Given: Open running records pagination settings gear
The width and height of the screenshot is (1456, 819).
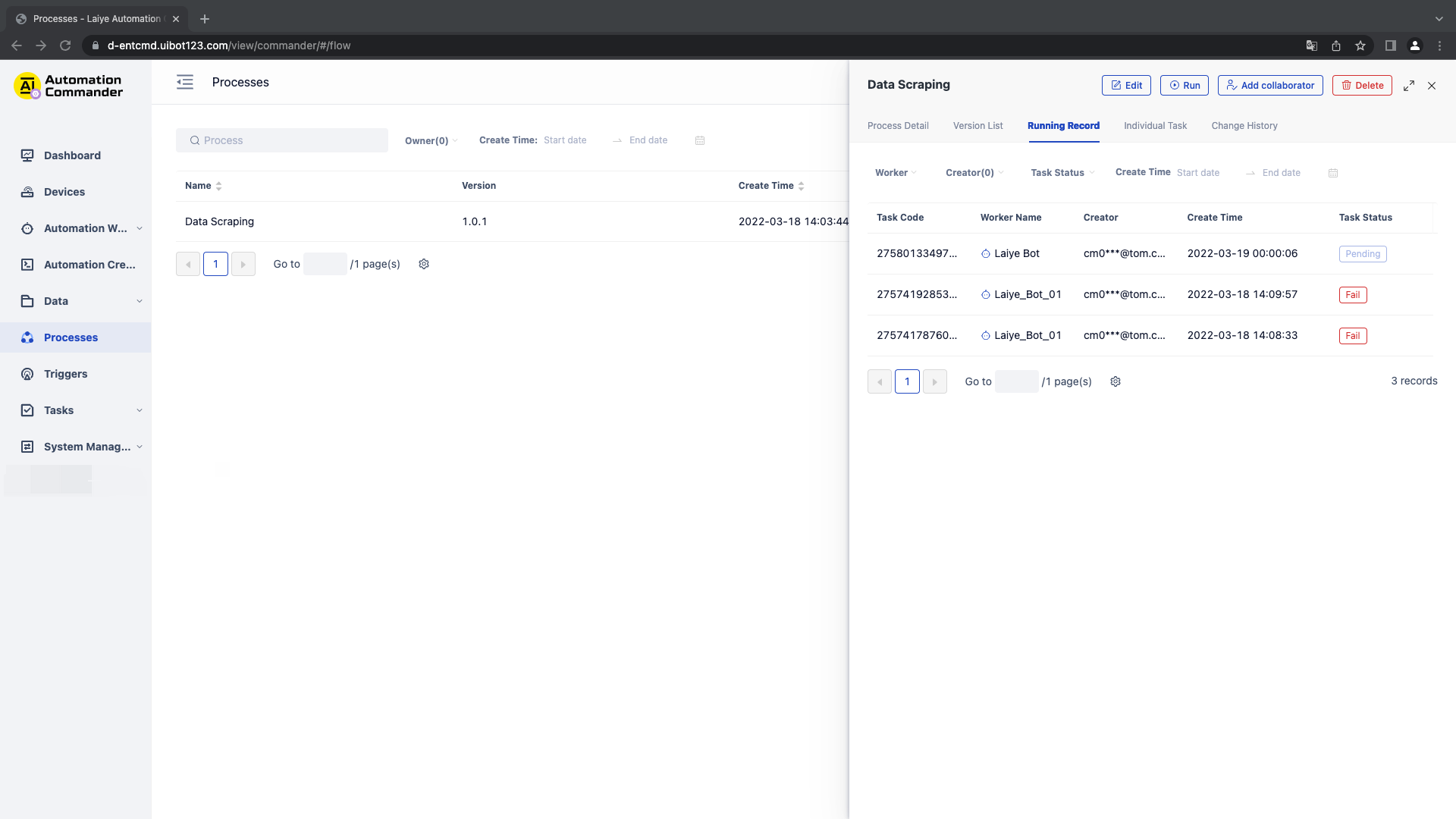Looking at the screenshot, I should point(1116,381).
